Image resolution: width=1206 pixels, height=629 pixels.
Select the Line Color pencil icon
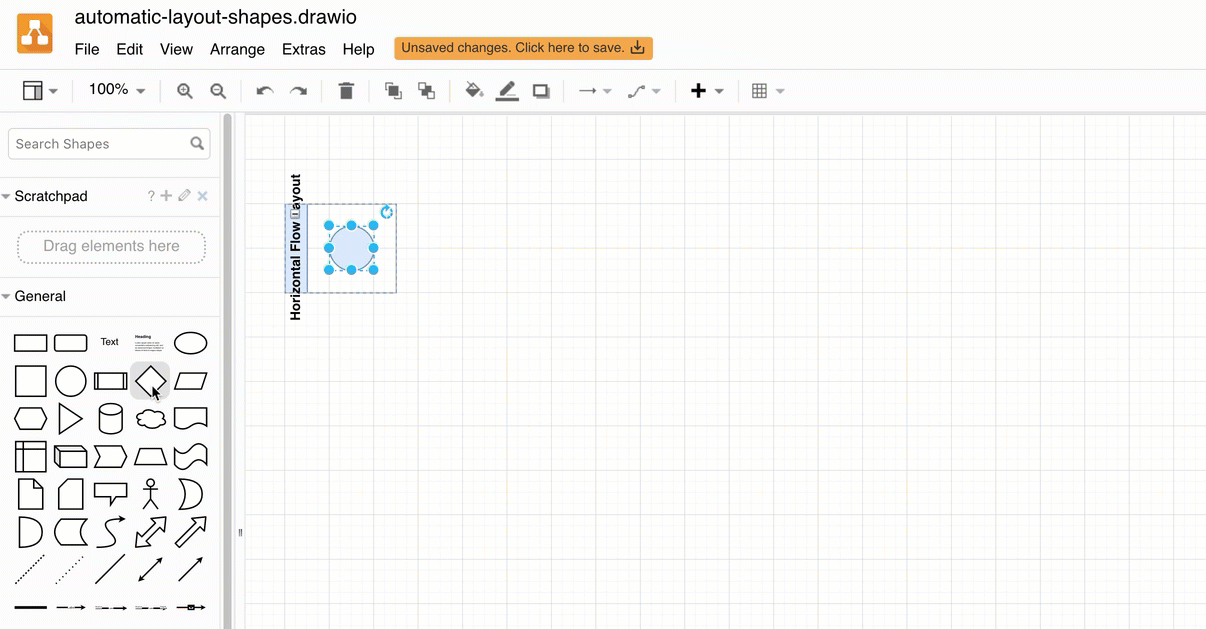tap(506, 90)
